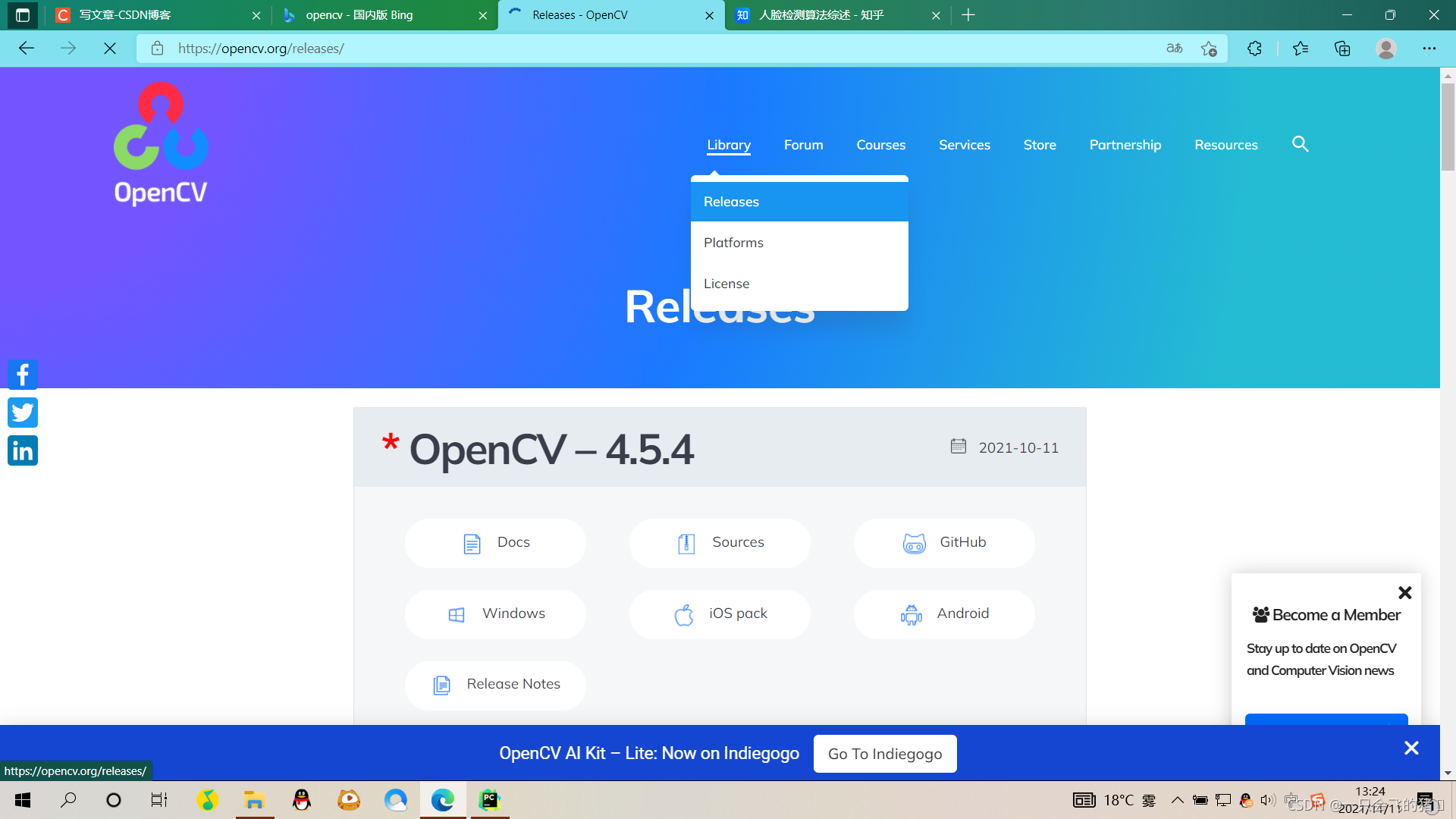Click the translate page icon
The image size is (1456, 819).
click(x=1175, y=49)
